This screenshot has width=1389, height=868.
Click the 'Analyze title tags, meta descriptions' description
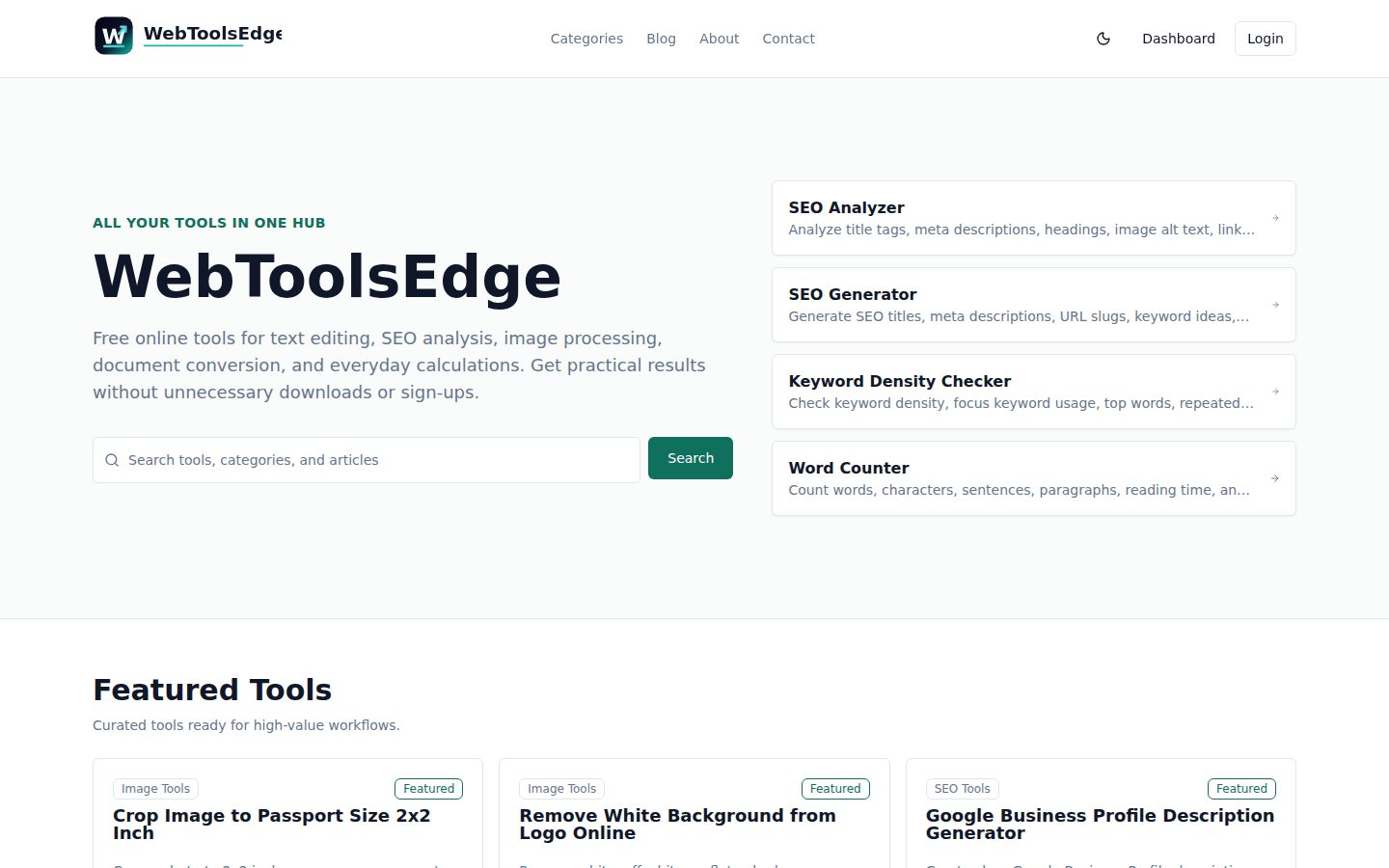(x=1021, y=230)
